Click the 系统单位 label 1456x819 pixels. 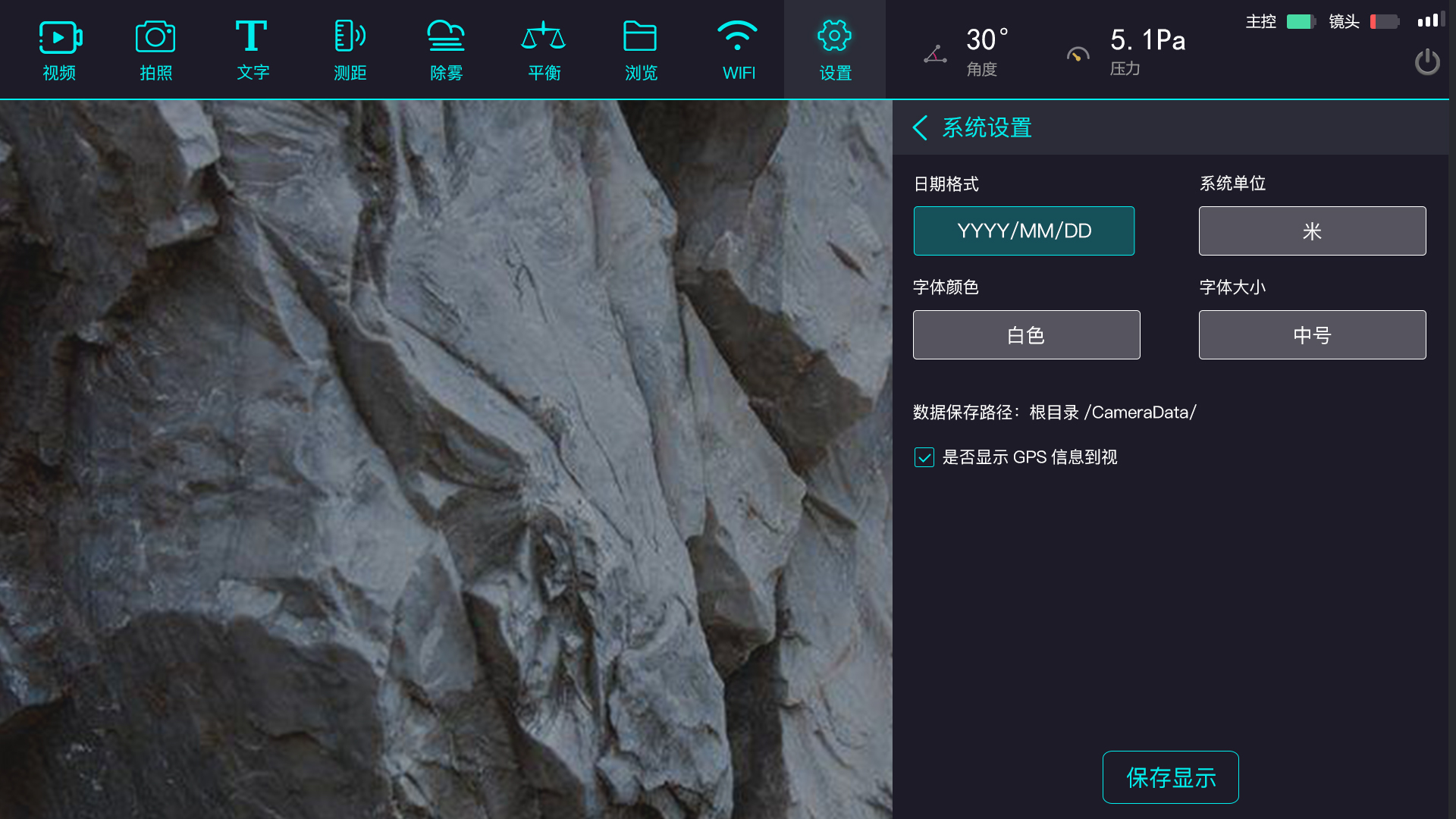point(1232,184)
